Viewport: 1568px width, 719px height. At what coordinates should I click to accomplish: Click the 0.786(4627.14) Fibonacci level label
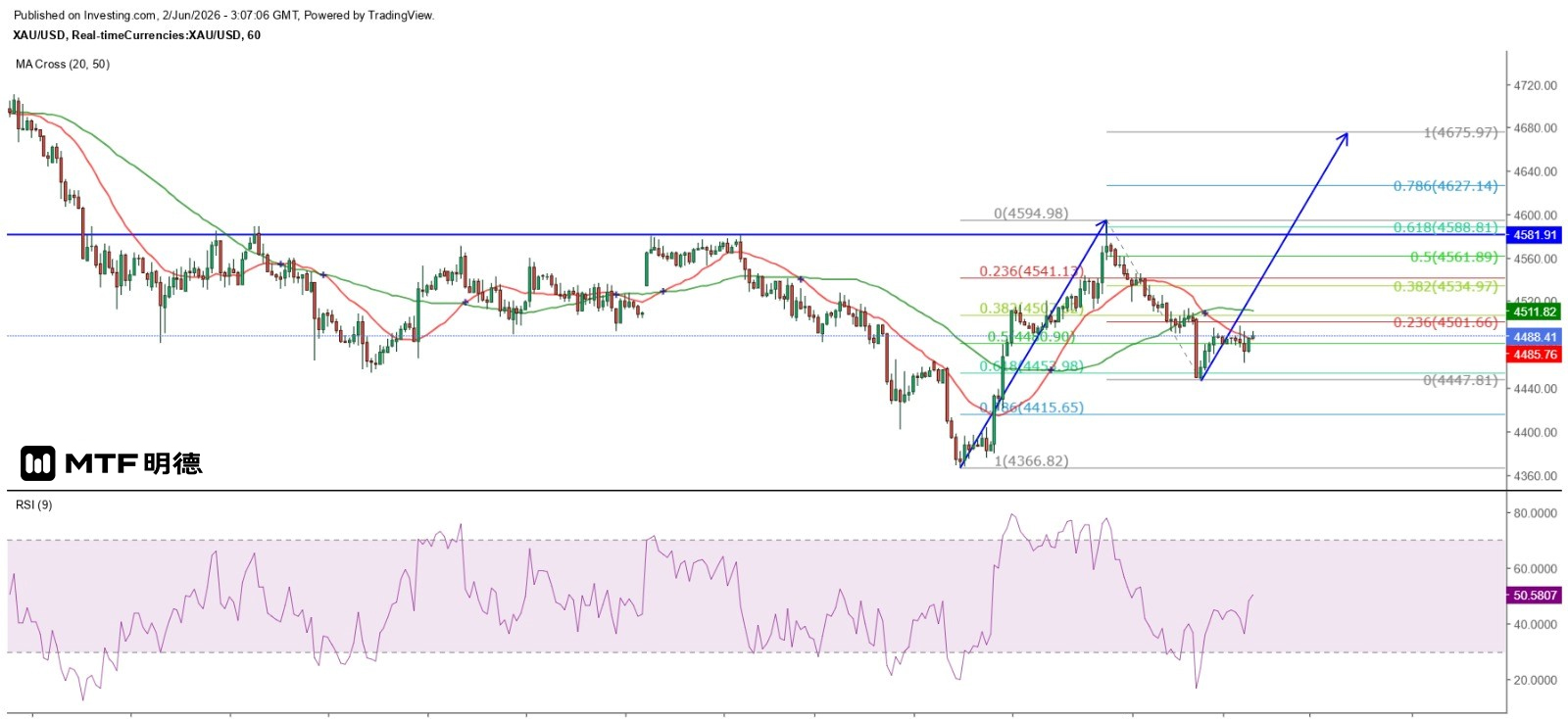tap(1445, 186)
